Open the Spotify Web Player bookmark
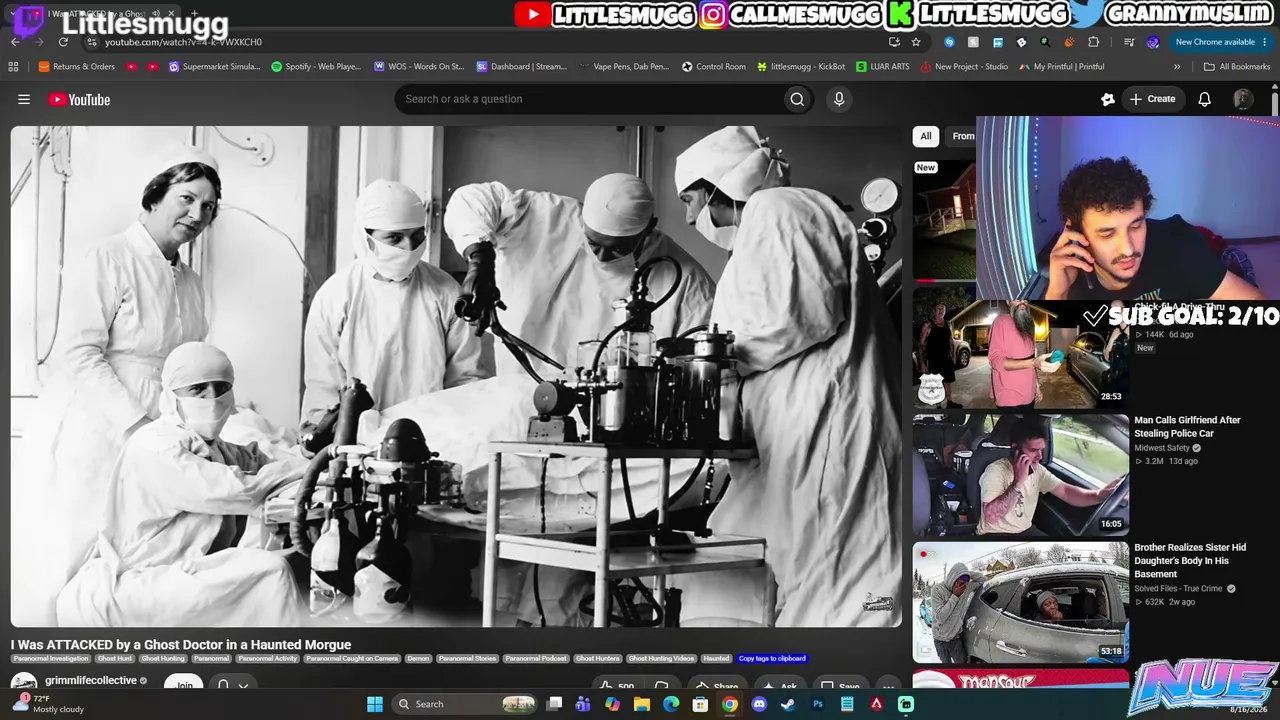The image size is (1280, 720). point(316,67)
